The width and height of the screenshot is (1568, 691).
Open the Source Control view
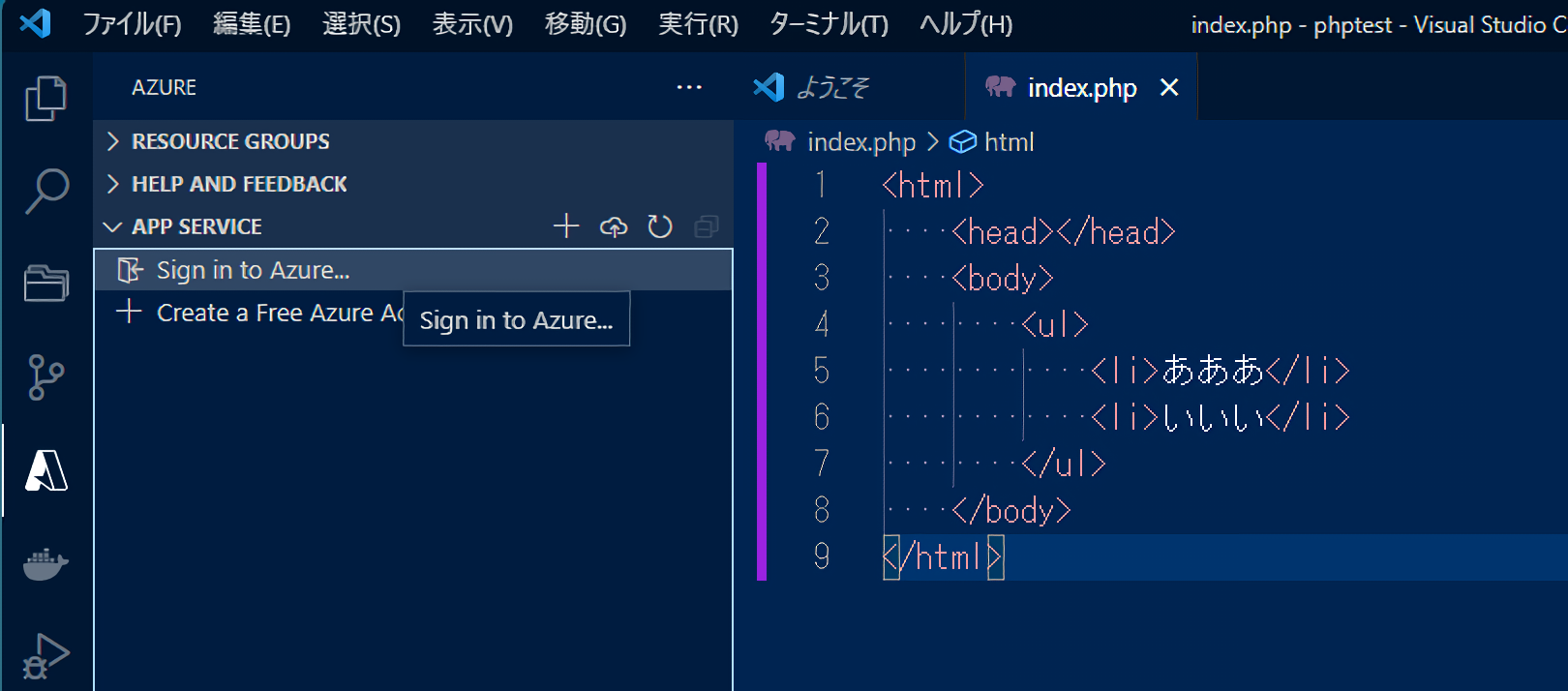[x=45, y=376]
